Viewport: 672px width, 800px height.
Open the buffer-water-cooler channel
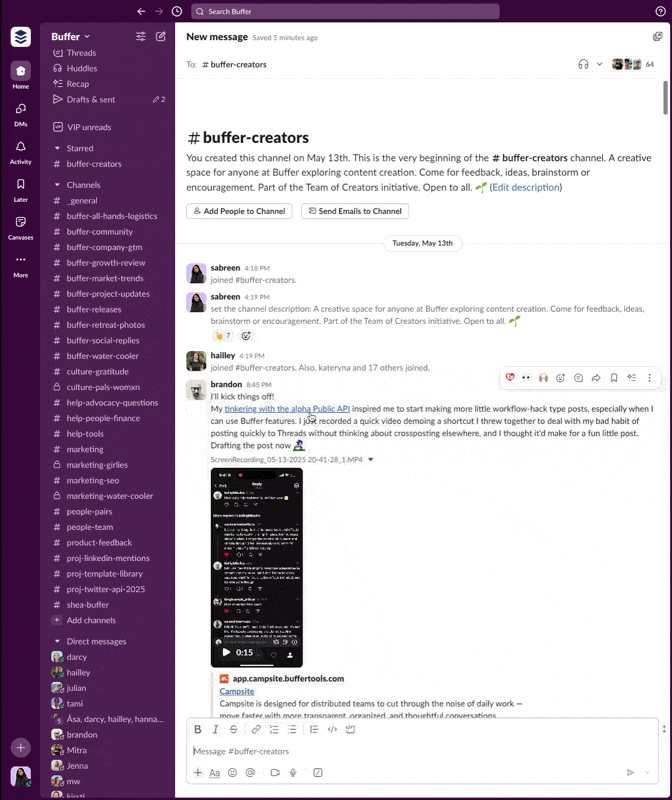[x=102, y=356]
